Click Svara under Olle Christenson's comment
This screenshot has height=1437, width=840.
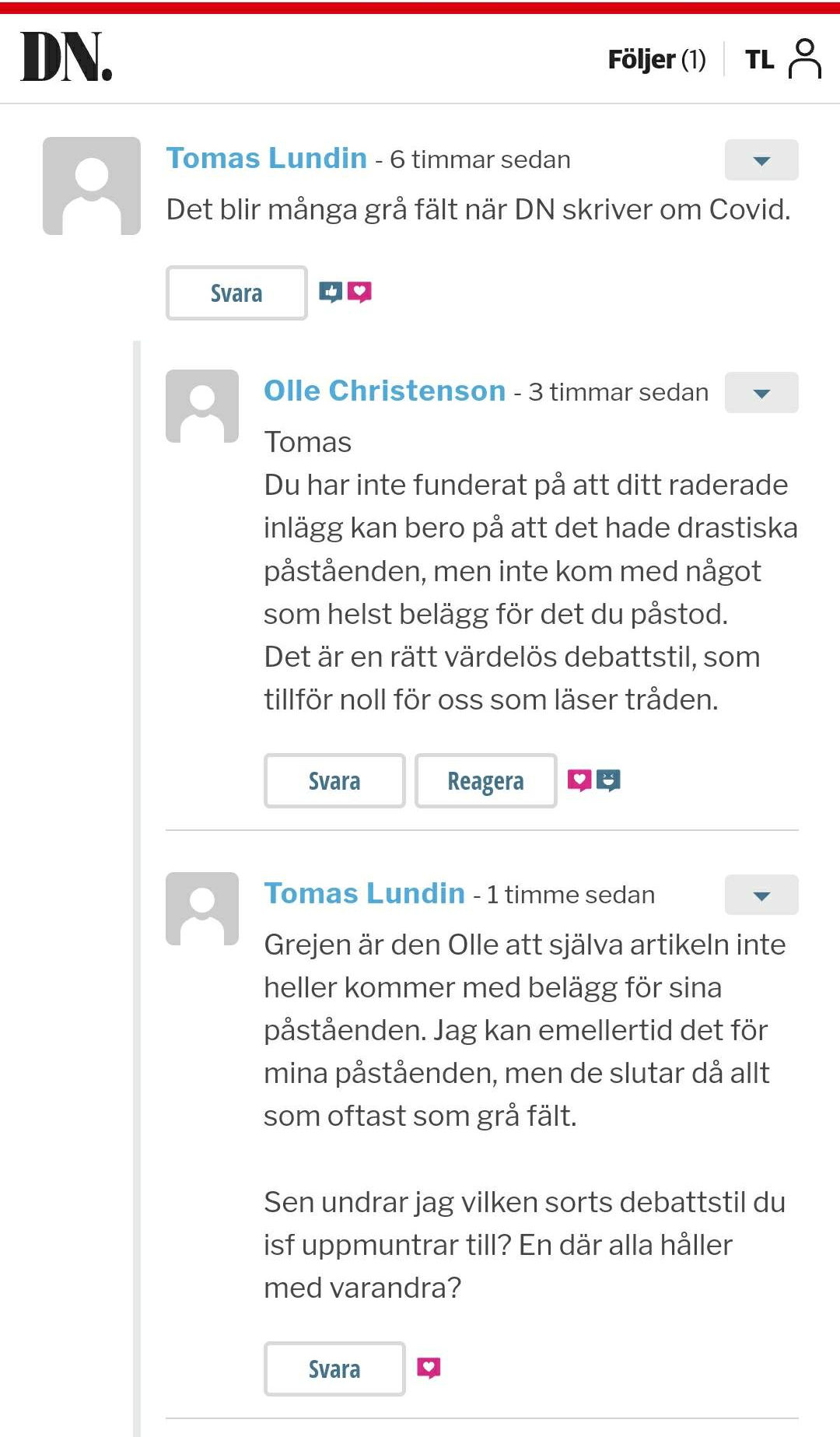tap(334, 781)
